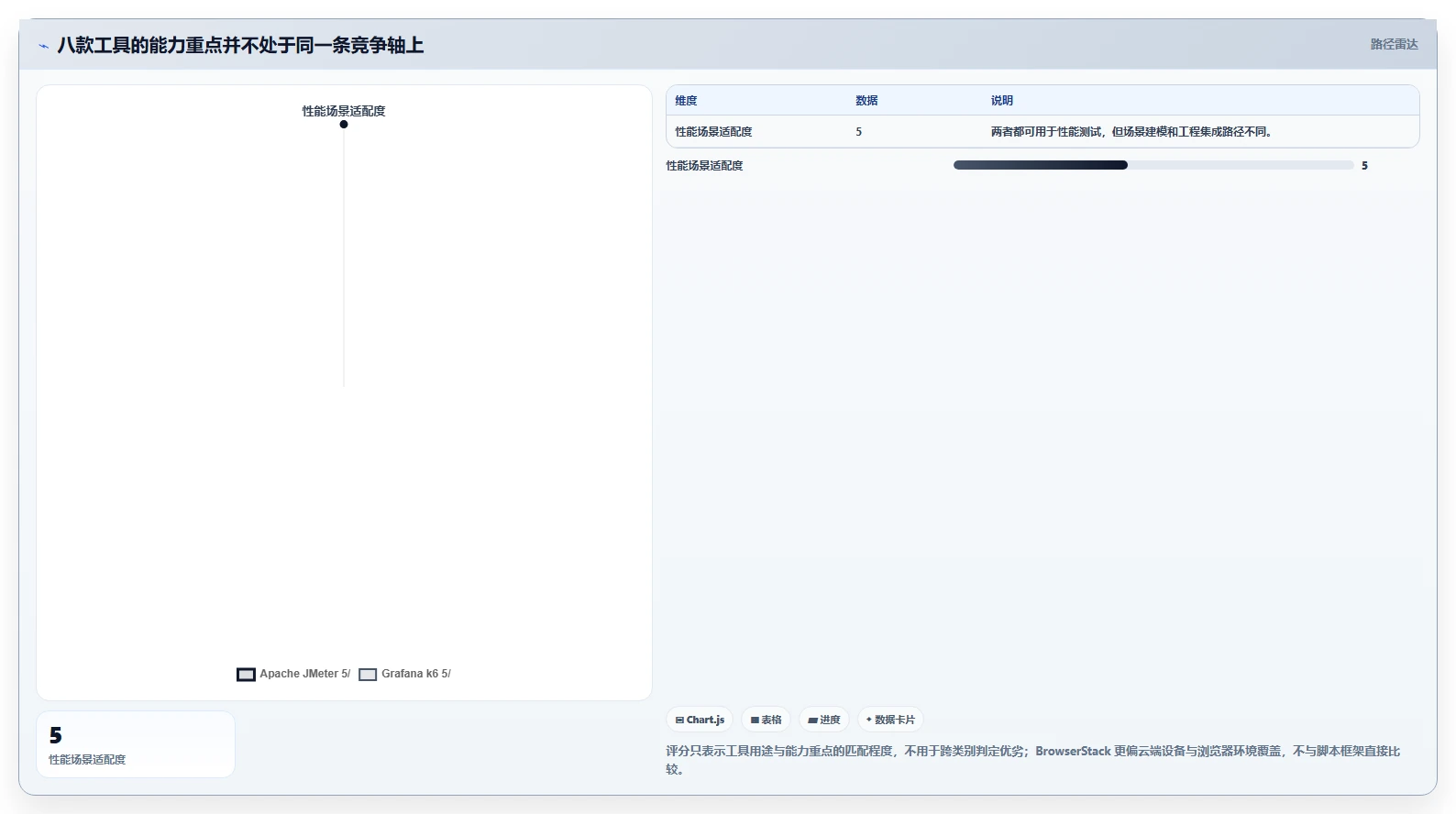Click the 性能场景适配度 radar axis label
The height and width of the screenshot is (814, 1456).
click(x=344, y=111)
